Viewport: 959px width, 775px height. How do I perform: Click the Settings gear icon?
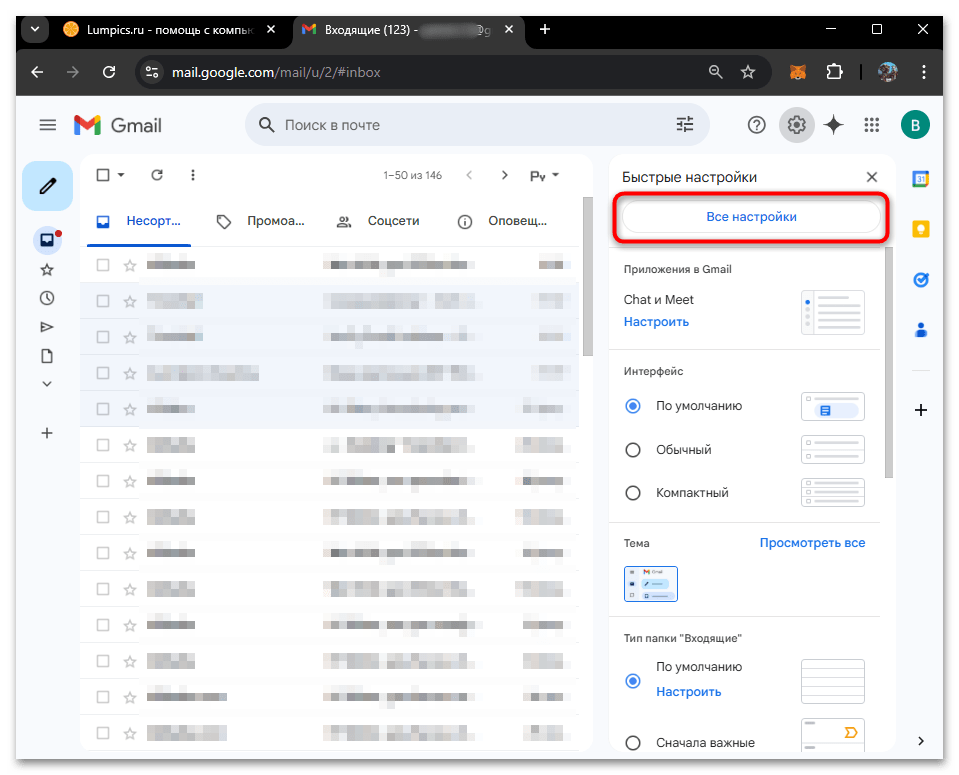click(796, 125)
